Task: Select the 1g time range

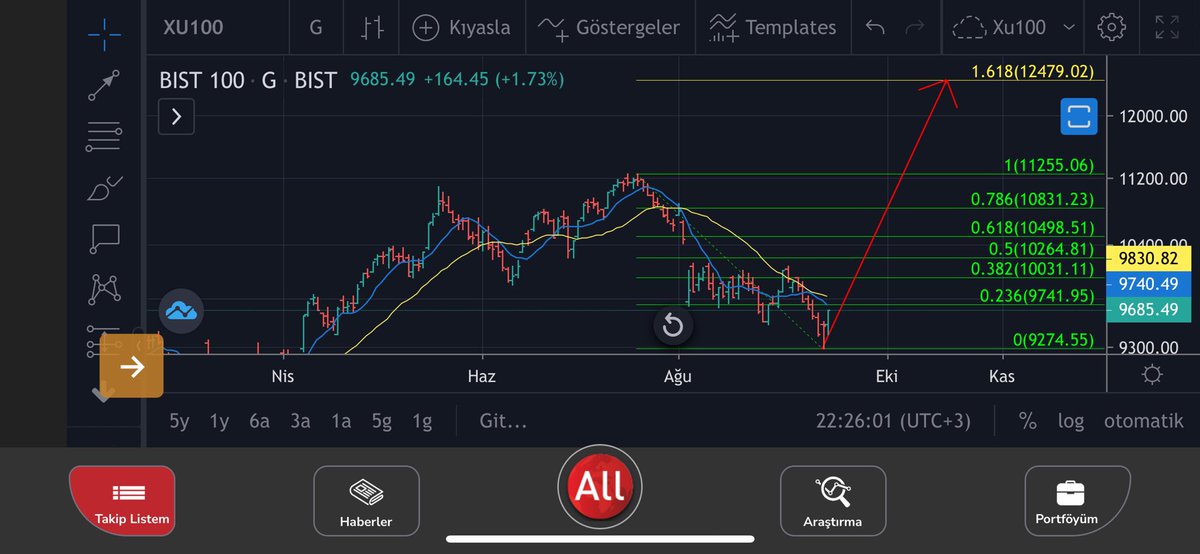Action: click(x=422, y=421)
